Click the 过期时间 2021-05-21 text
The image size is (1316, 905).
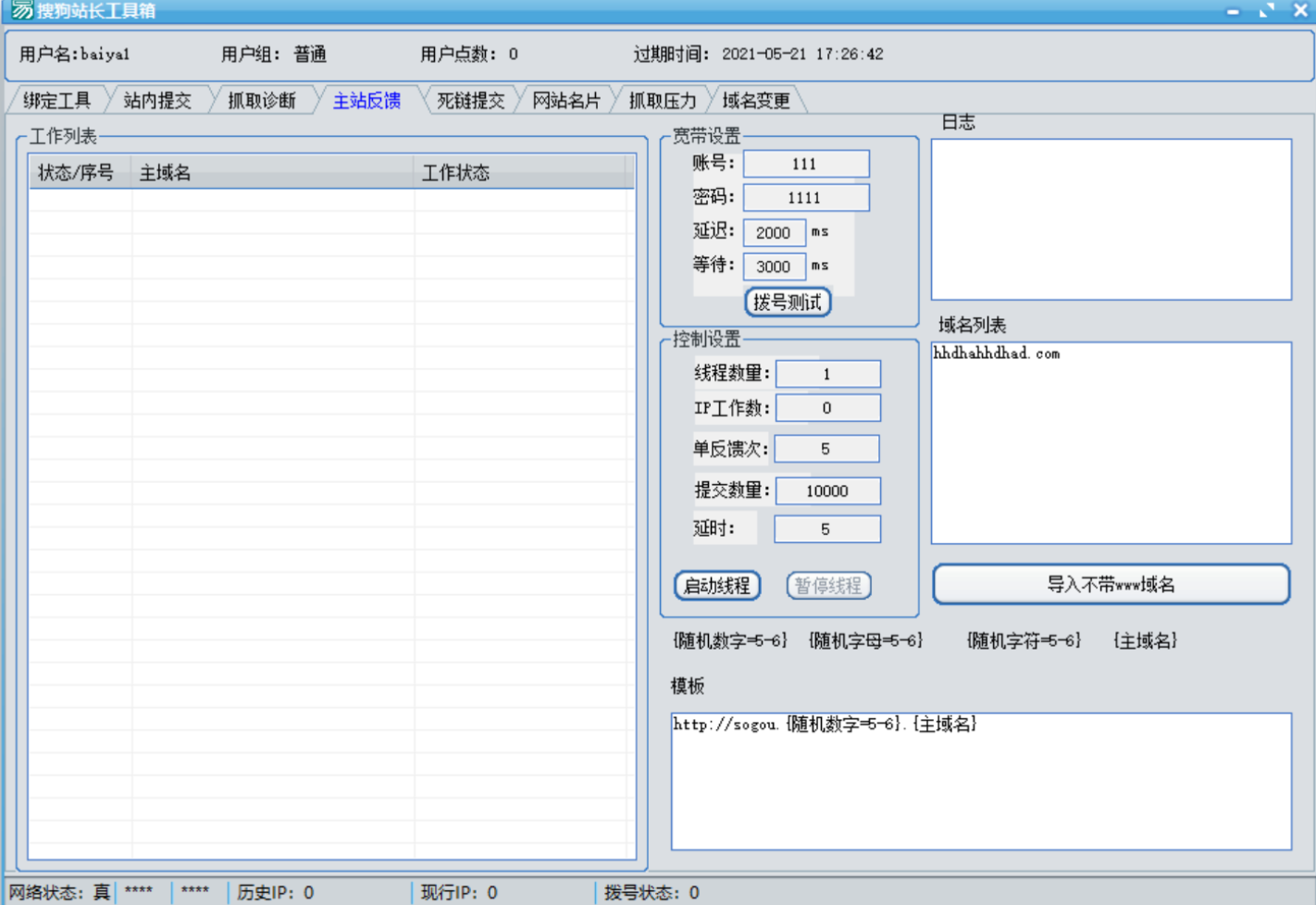(x=758, y=55)
